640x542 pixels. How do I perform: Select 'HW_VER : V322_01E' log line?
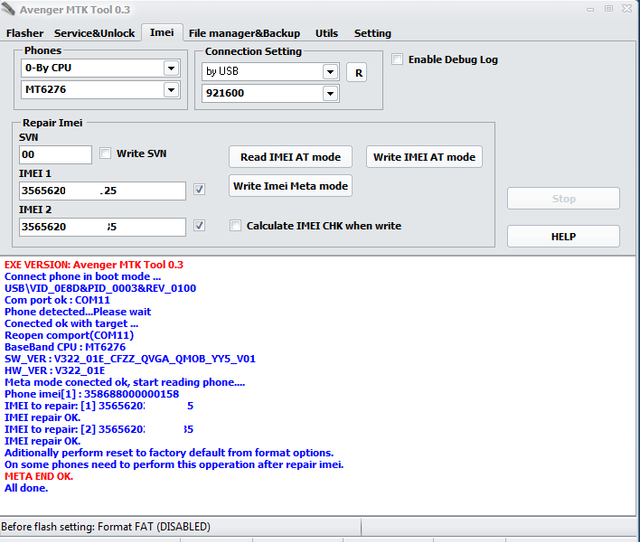[55, 371]
